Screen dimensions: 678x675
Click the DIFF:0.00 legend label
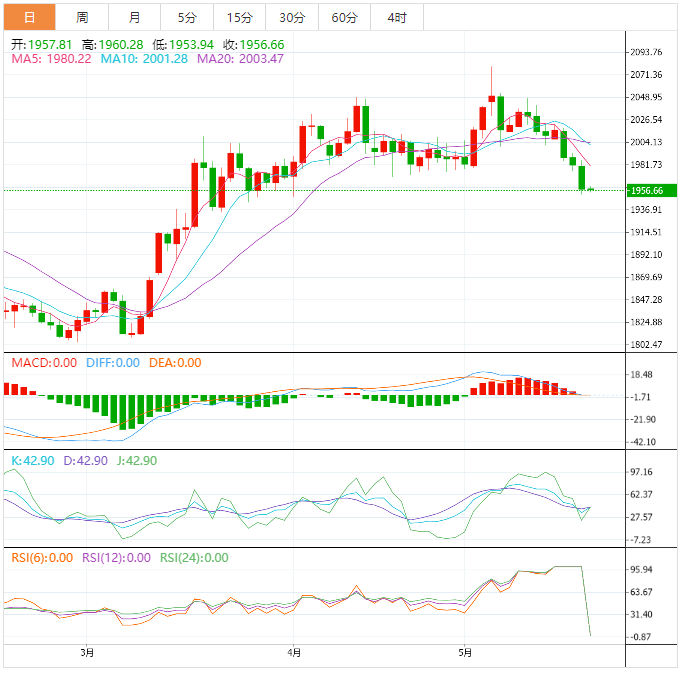[x=113, y=363]
